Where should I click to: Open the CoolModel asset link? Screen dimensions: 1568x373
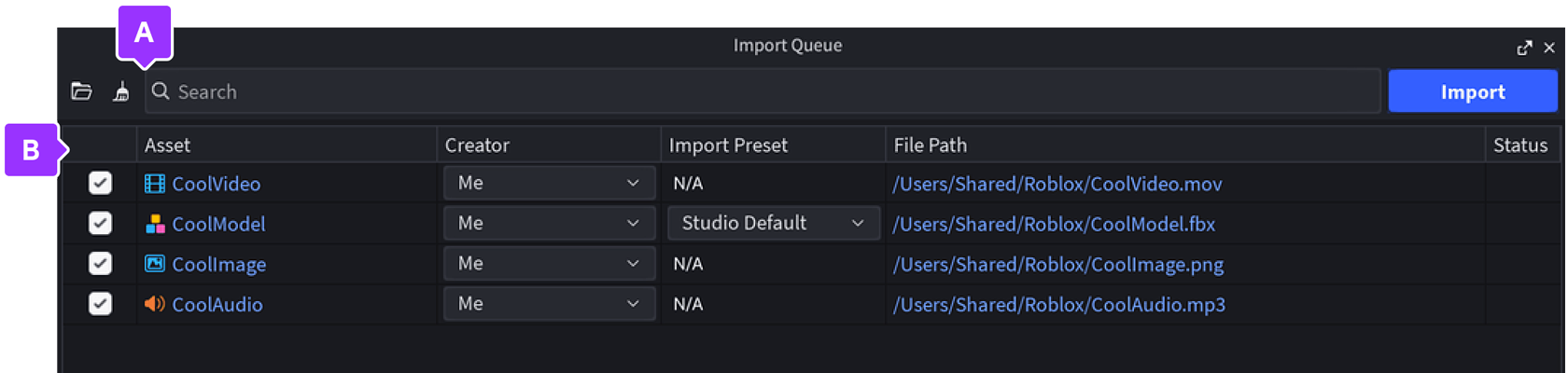(x=218, y=224)
